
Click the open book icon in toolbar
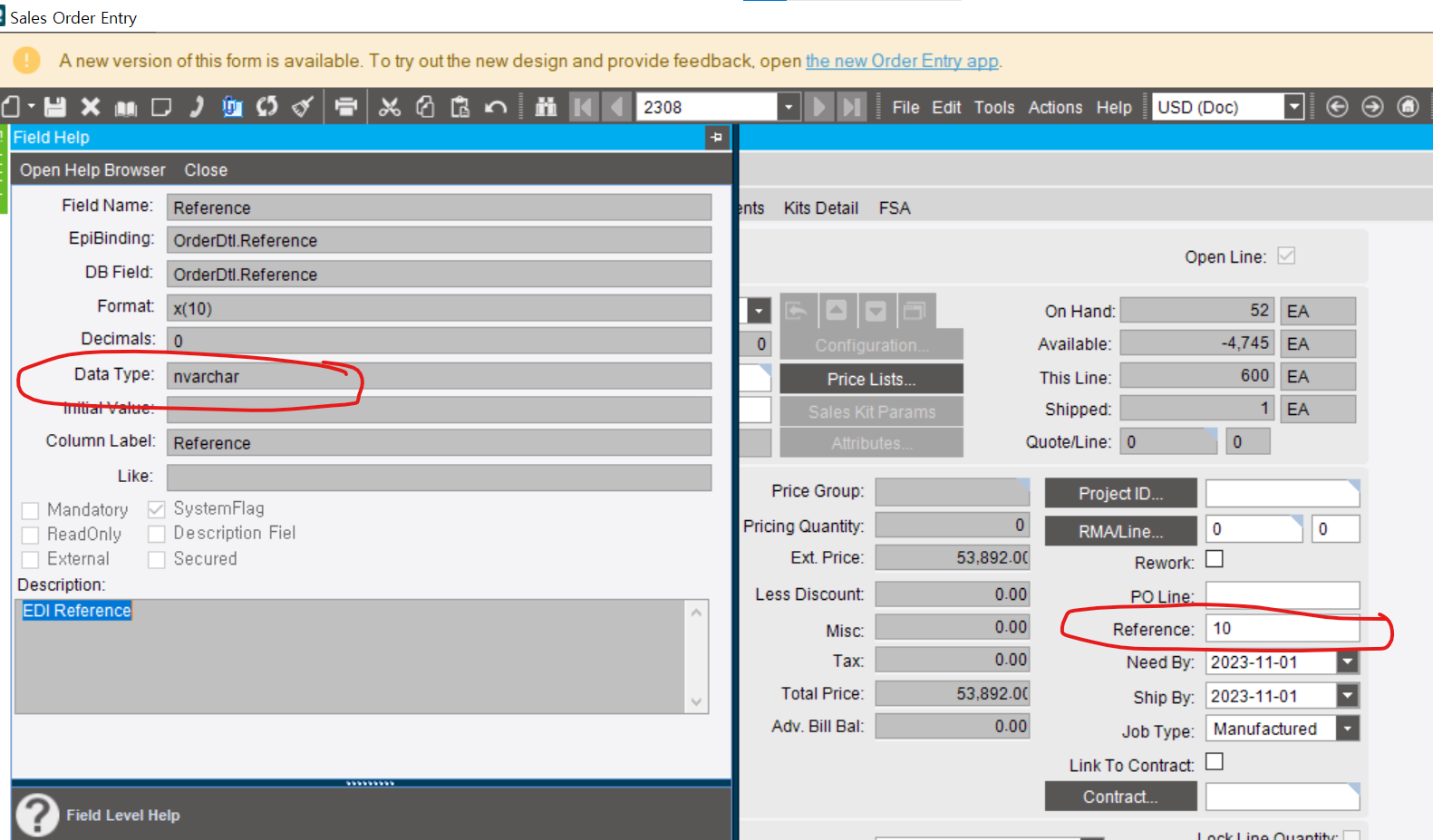point(126,108)
